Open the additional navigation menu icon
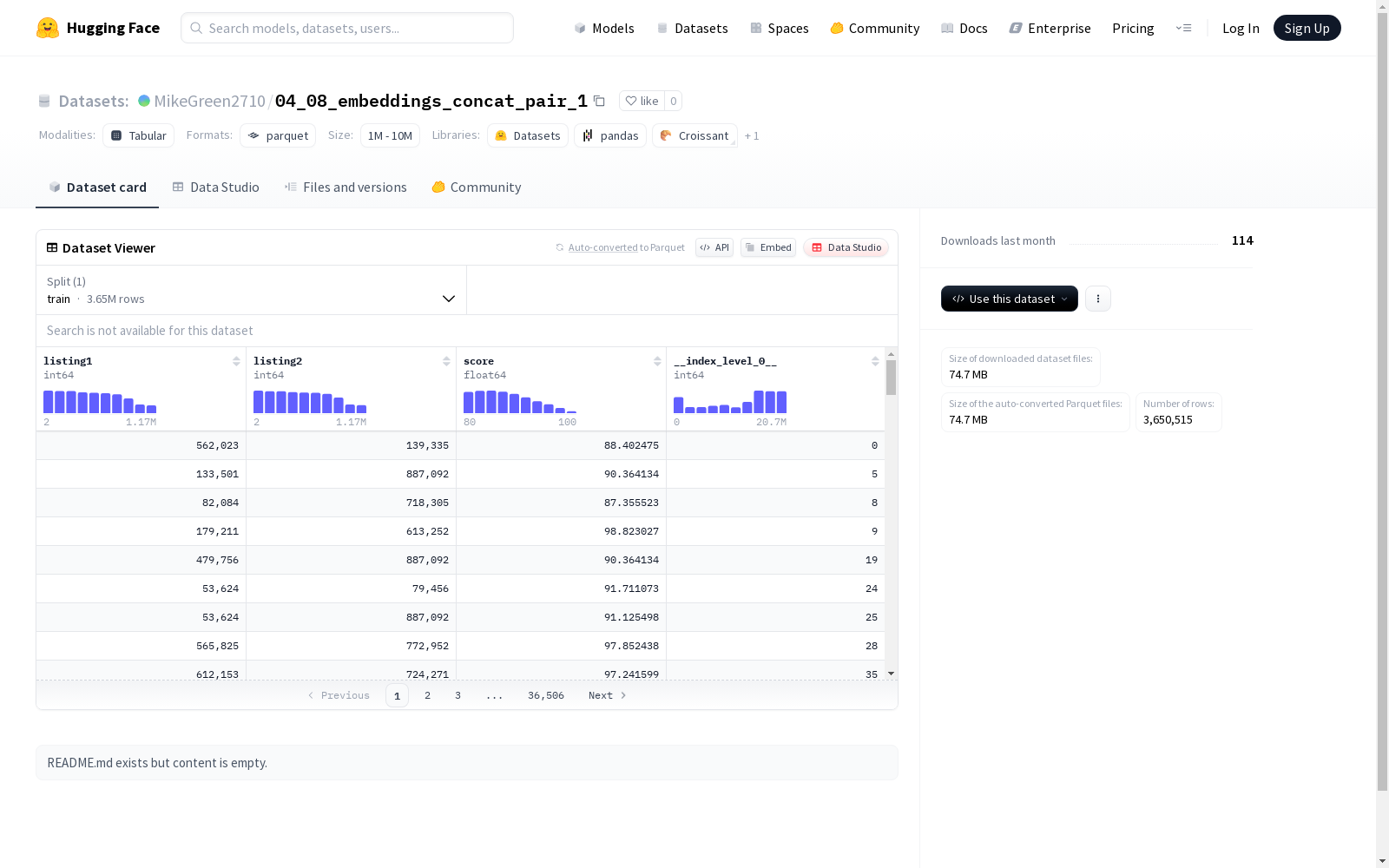The height and width of the screenshot is (868, 1389). [1183, 28]
